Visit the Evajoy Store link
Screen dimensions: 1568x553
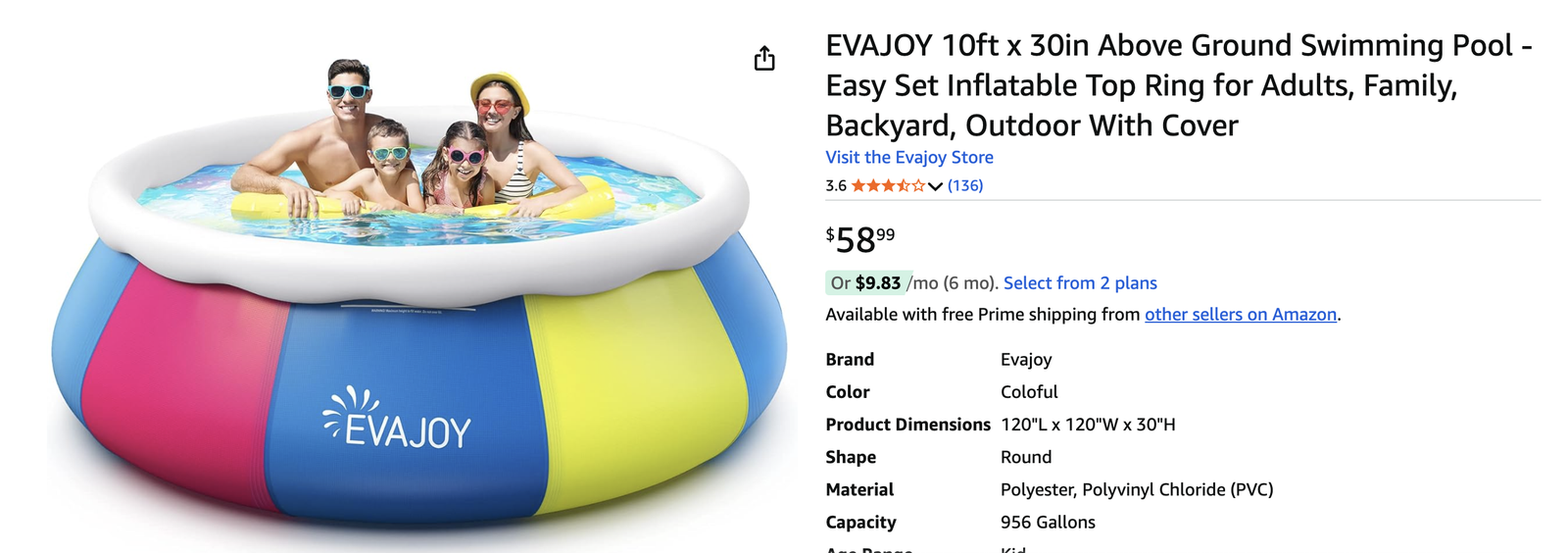pos(908,157)
